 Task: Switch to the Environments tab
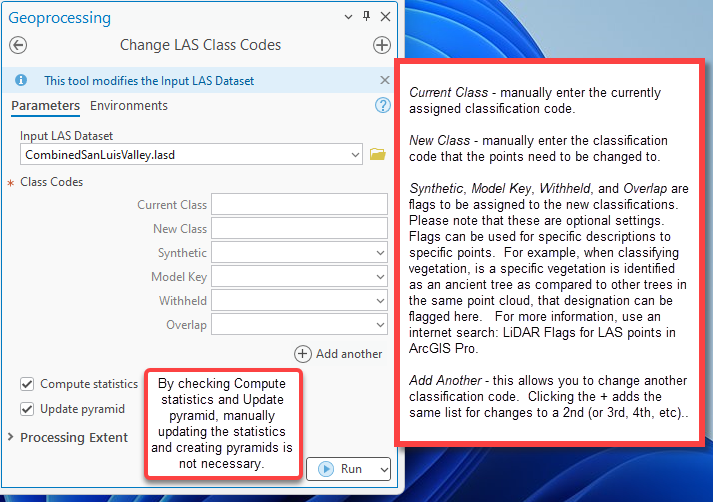[129, 106]
